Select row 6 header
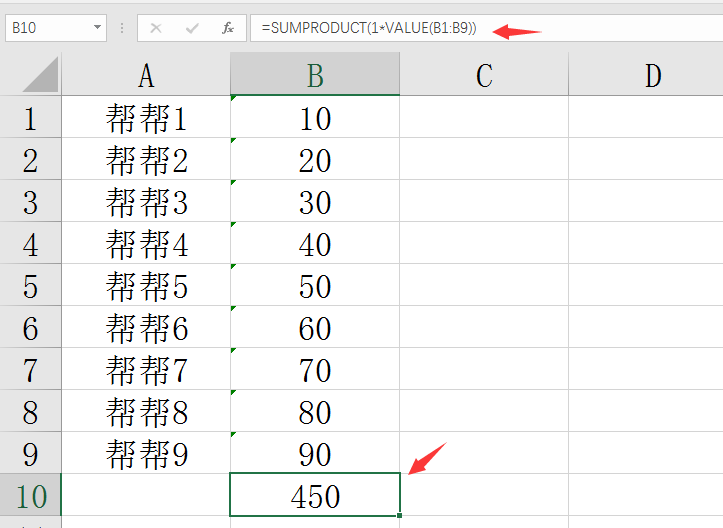 30,326
